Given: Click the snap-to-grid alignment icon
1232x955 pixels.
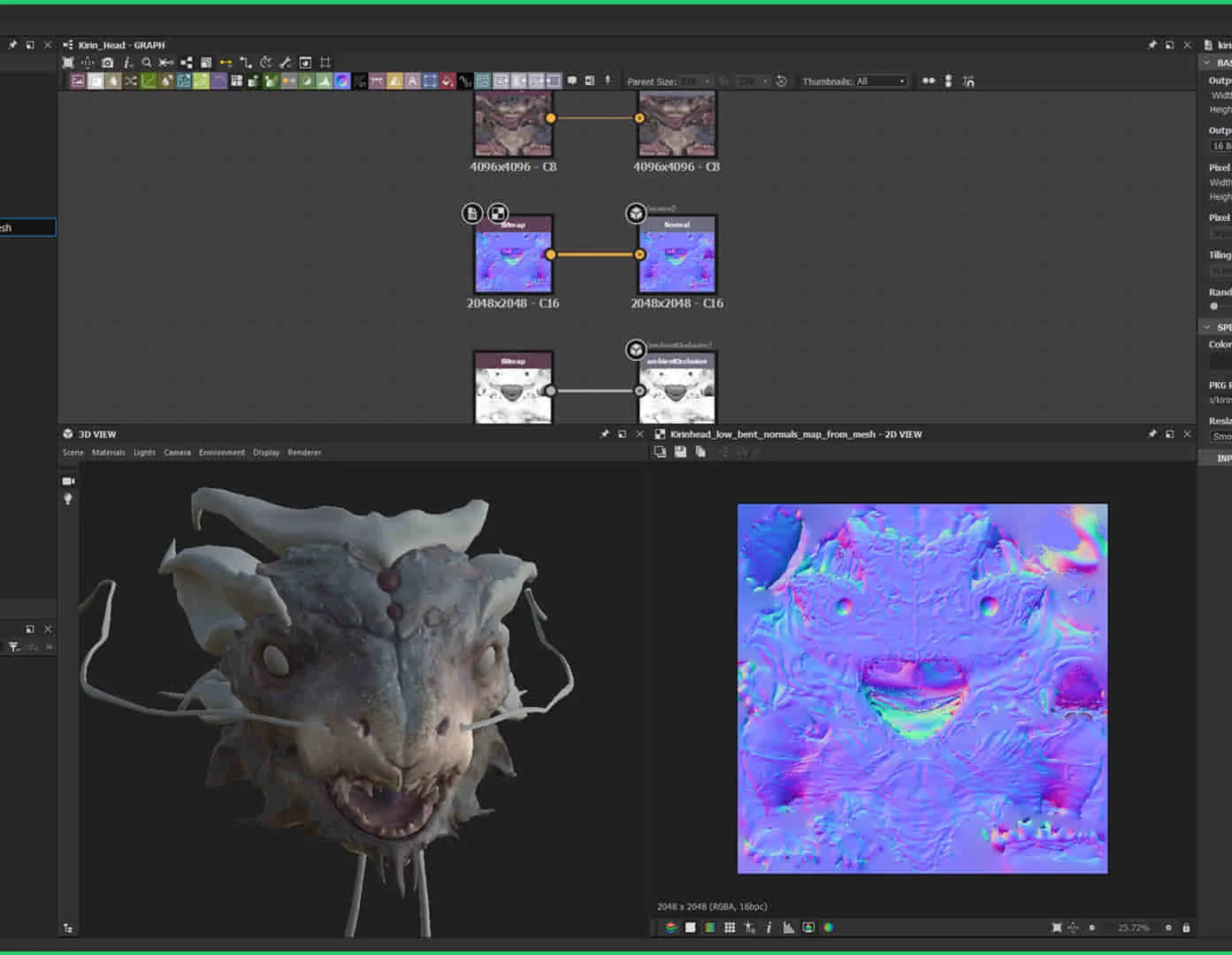Looking at the screenshot, I should point(968,81).
